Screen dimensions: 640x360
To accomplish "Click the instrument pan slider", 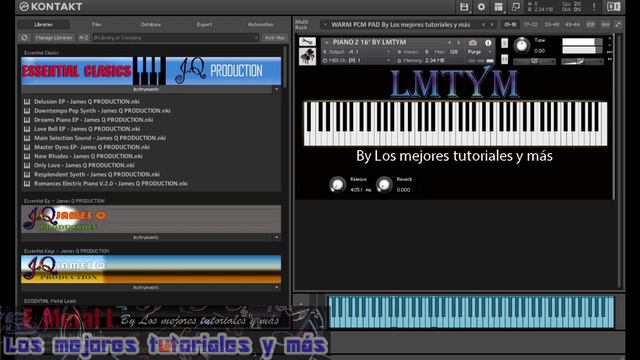I will pos(534,61).
